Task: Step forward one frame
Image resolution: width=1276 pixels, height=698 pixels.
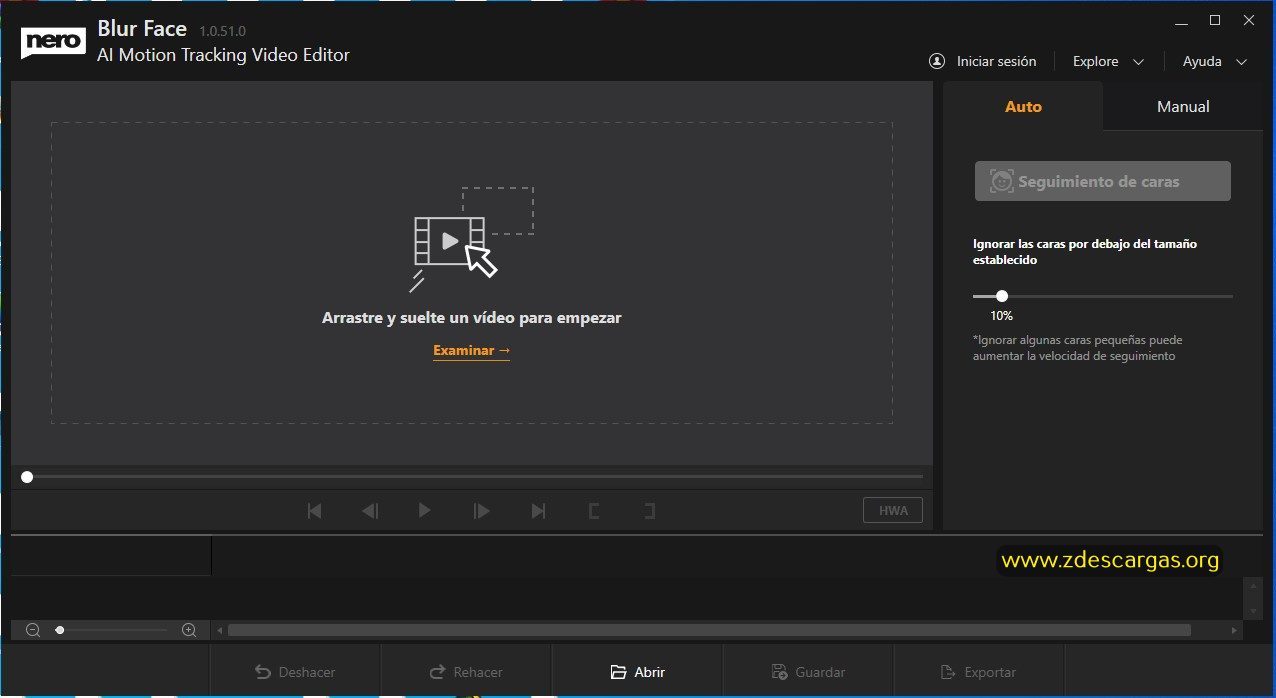Action: [482, 511]
